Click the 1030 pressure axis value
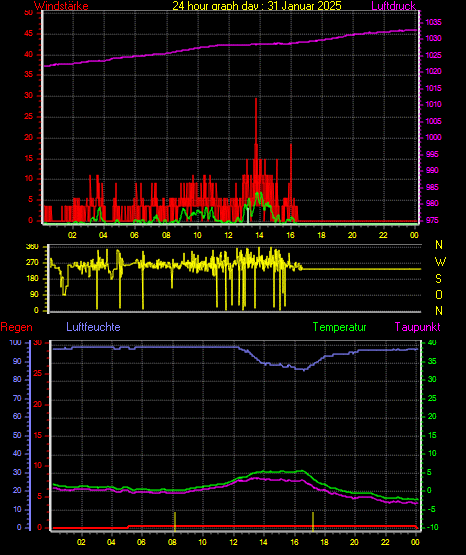 (433, 38)
